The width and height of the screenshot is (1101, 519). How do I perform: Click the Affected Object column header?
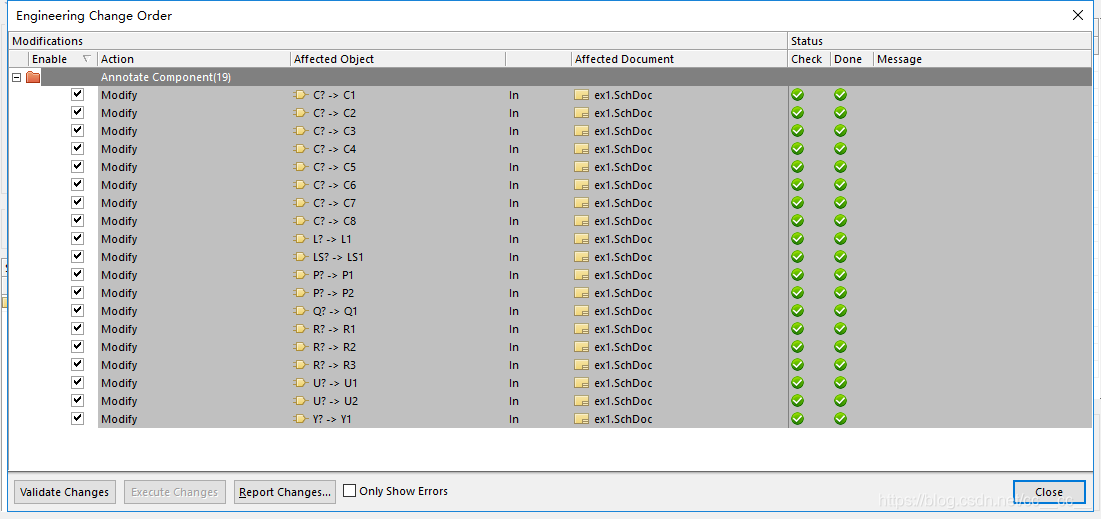pos(334,59)
